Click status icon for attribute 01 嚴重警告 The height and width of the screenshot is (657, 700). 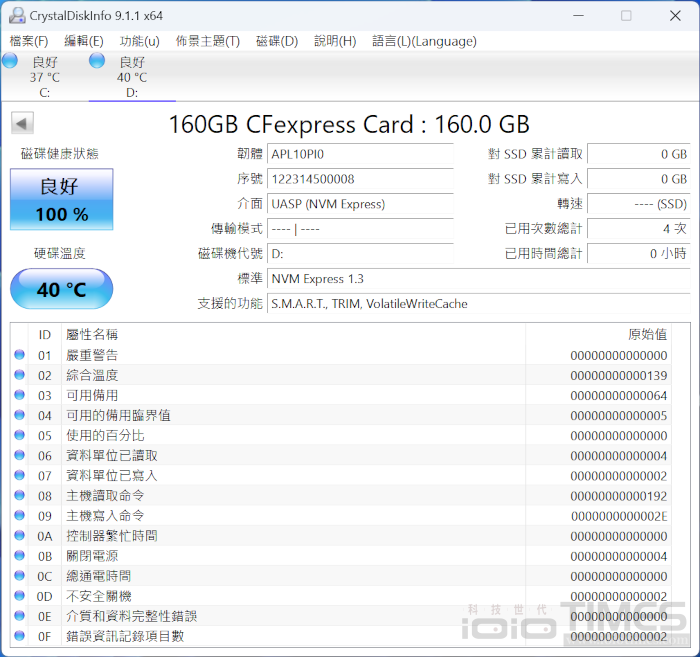point(19,355)
